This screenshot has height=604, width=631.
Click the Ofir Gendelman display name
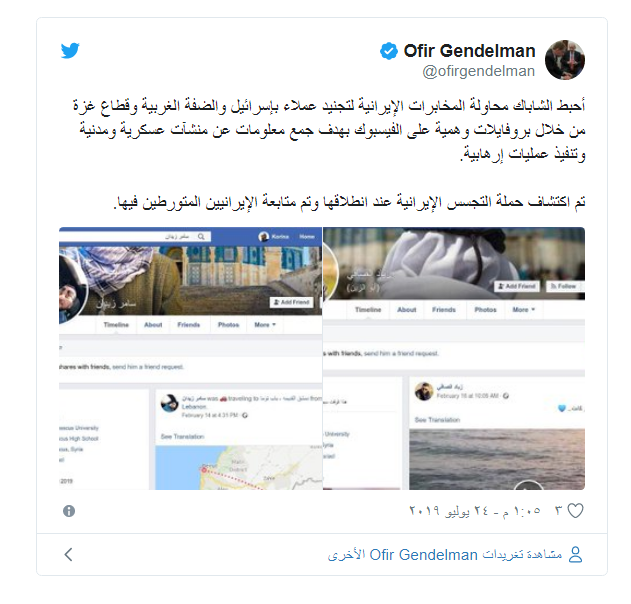tap(469, 51)
